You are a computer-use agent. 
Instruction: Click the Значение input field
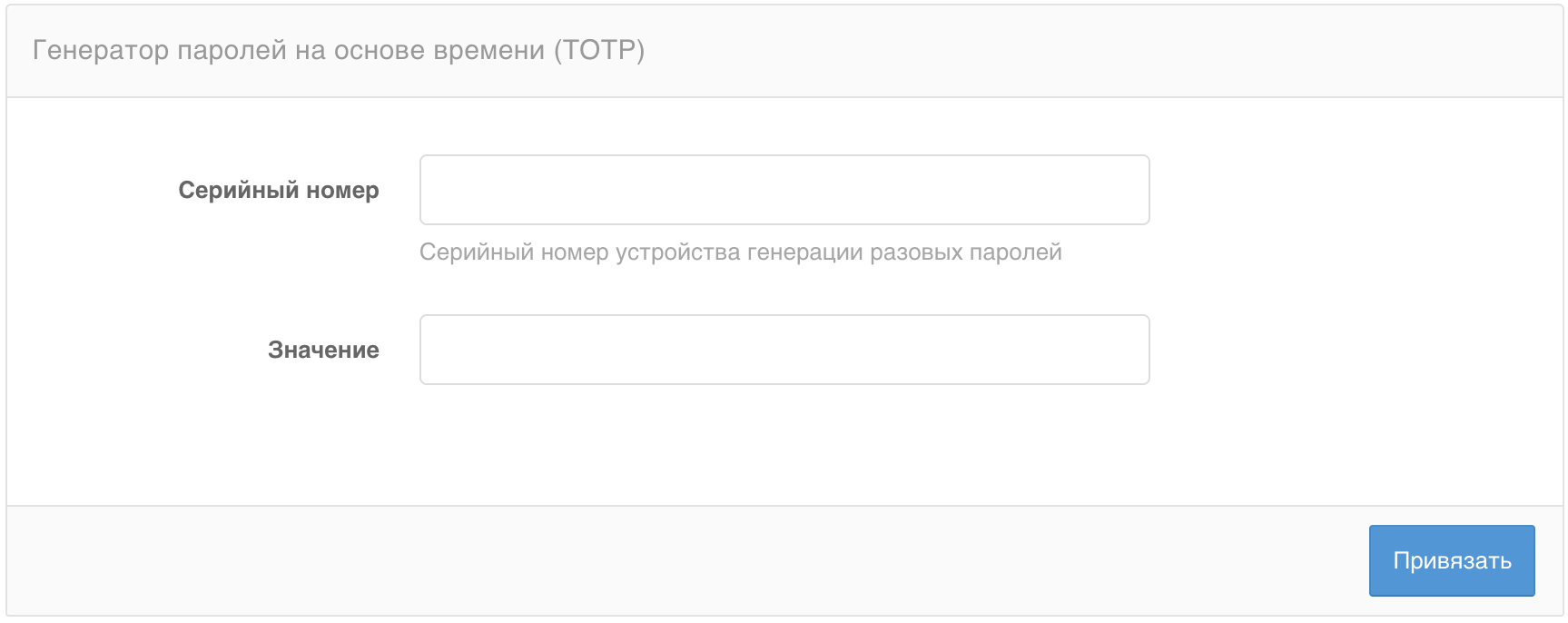click(x=784, y=350)
